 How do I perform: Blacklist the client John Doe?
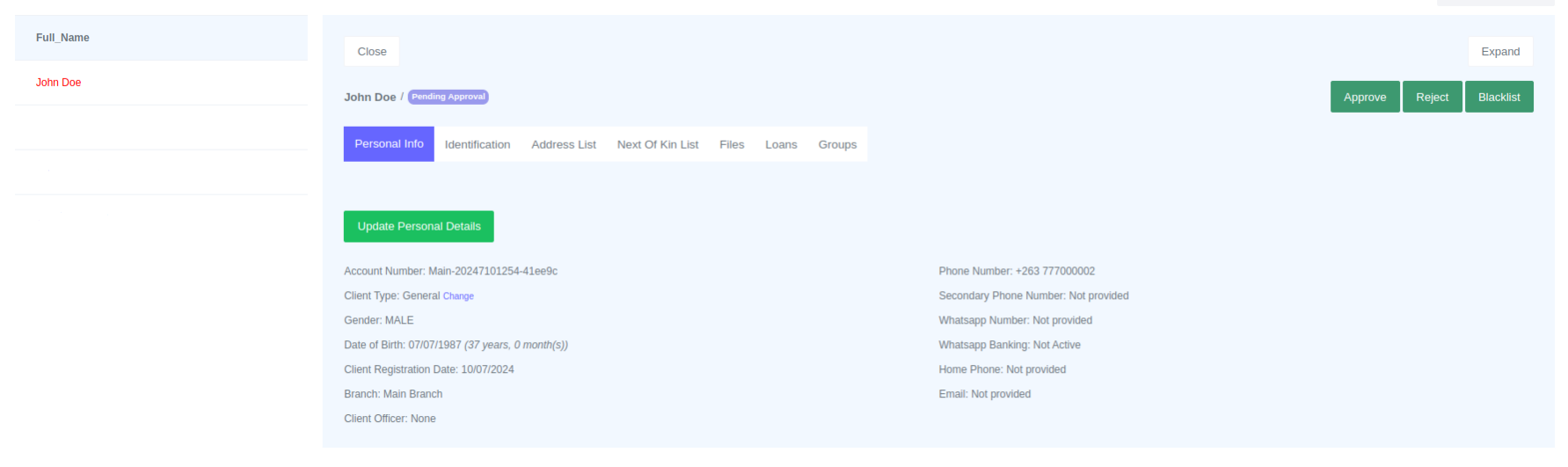[x=1499, y=97]
